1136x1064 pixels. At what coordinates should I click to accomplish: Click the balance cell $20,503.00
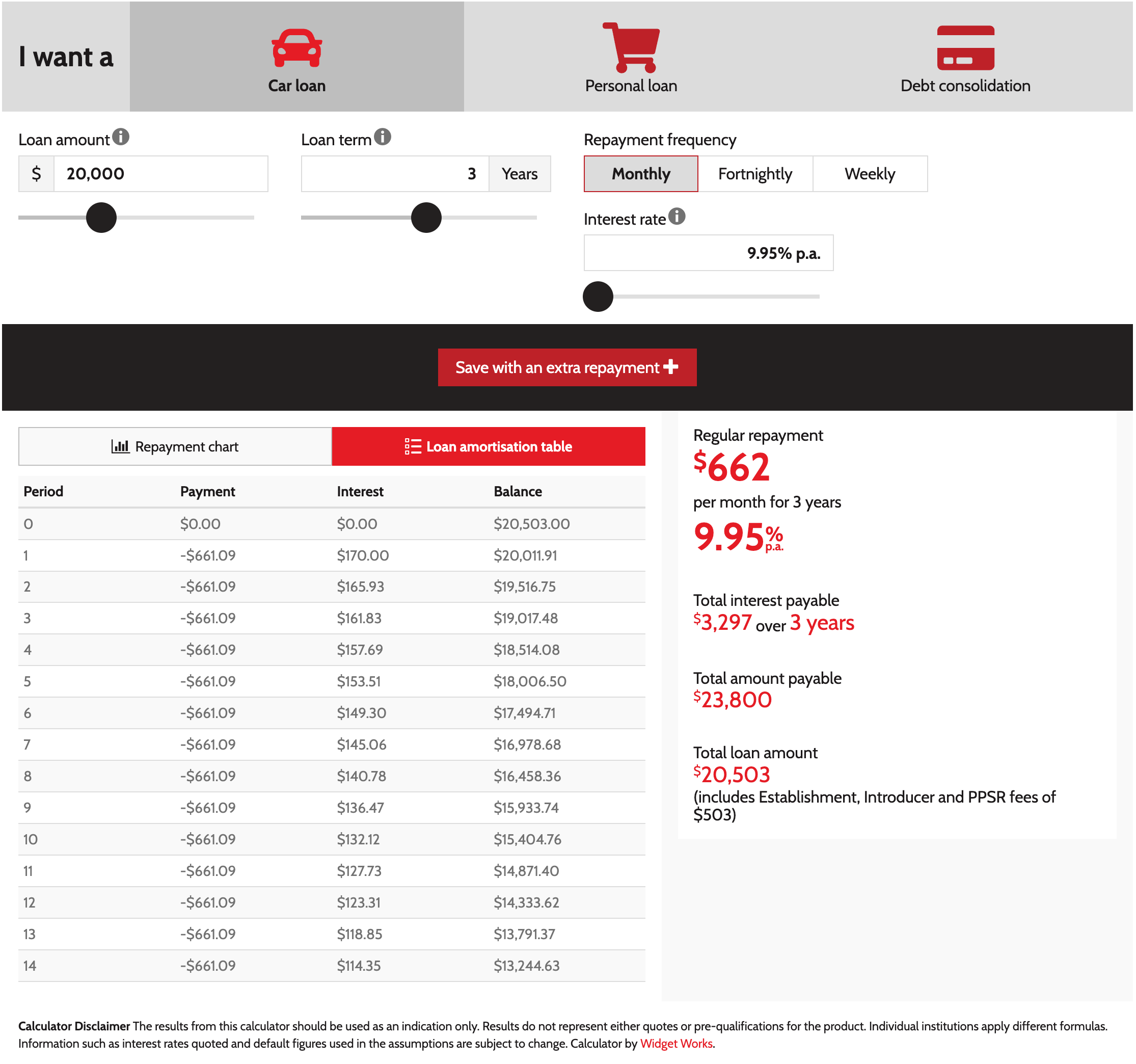click(531, 524)
